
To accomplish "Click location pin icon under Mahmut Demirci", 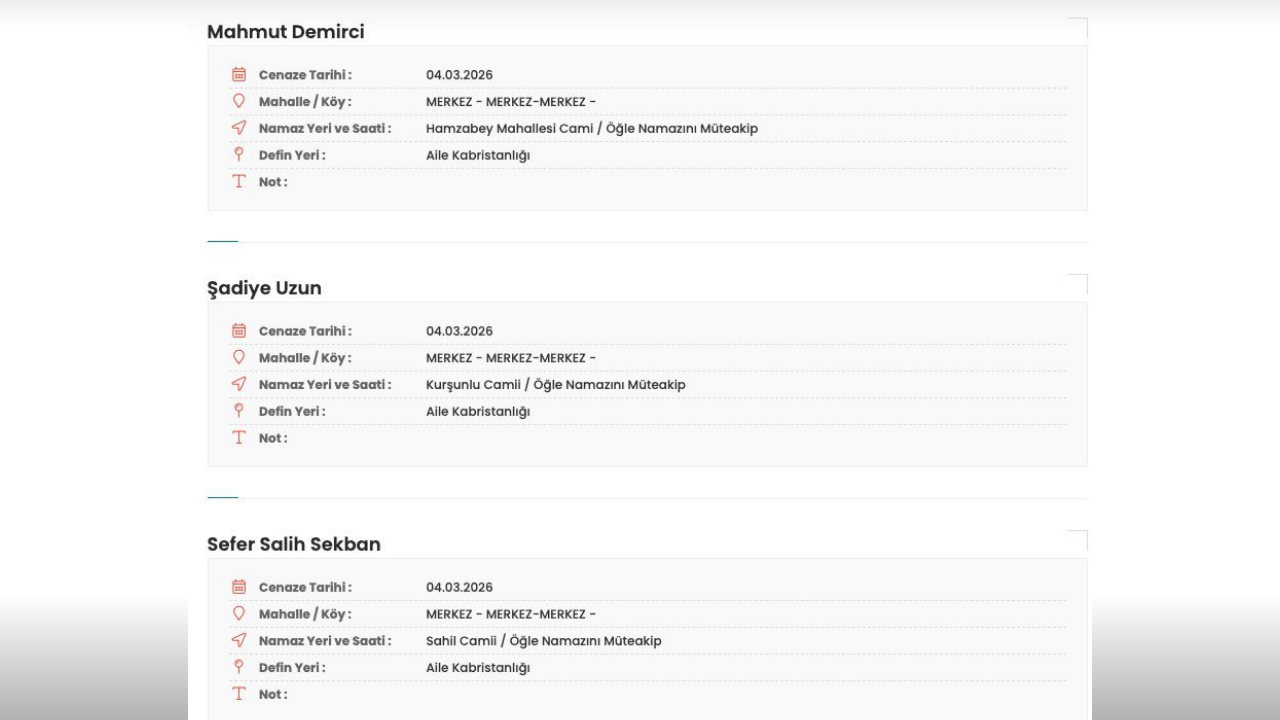I will [x=239, y=101].
